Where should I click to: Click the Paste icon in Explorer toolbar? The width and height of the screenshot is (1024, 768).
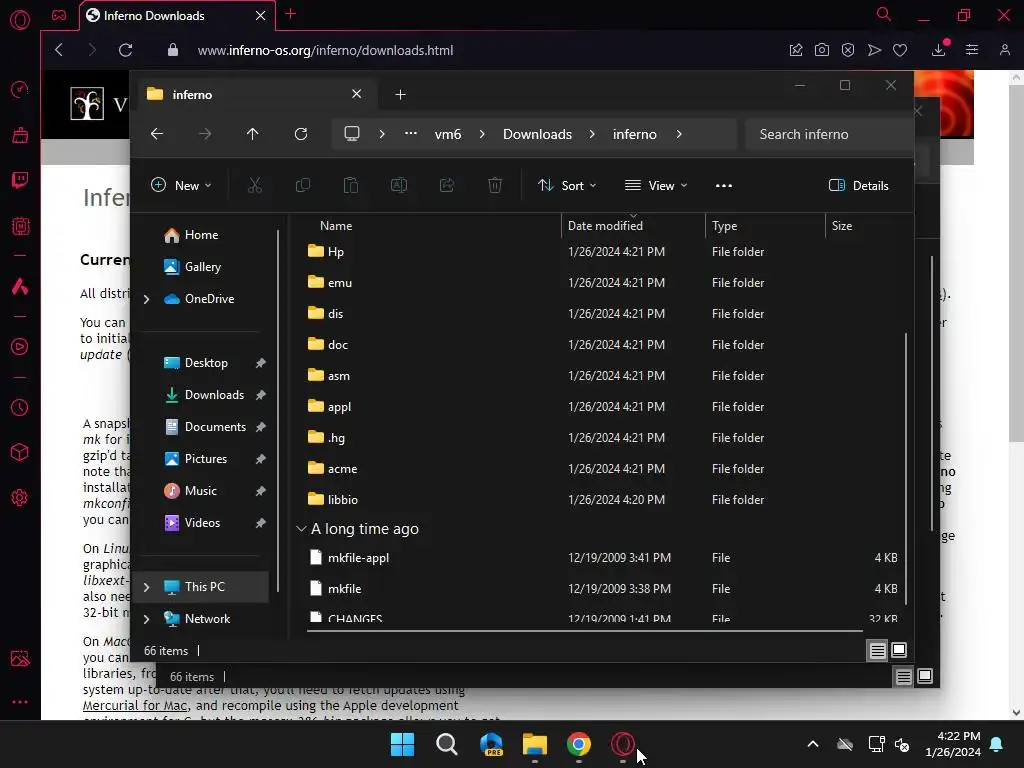click(351, 185)
